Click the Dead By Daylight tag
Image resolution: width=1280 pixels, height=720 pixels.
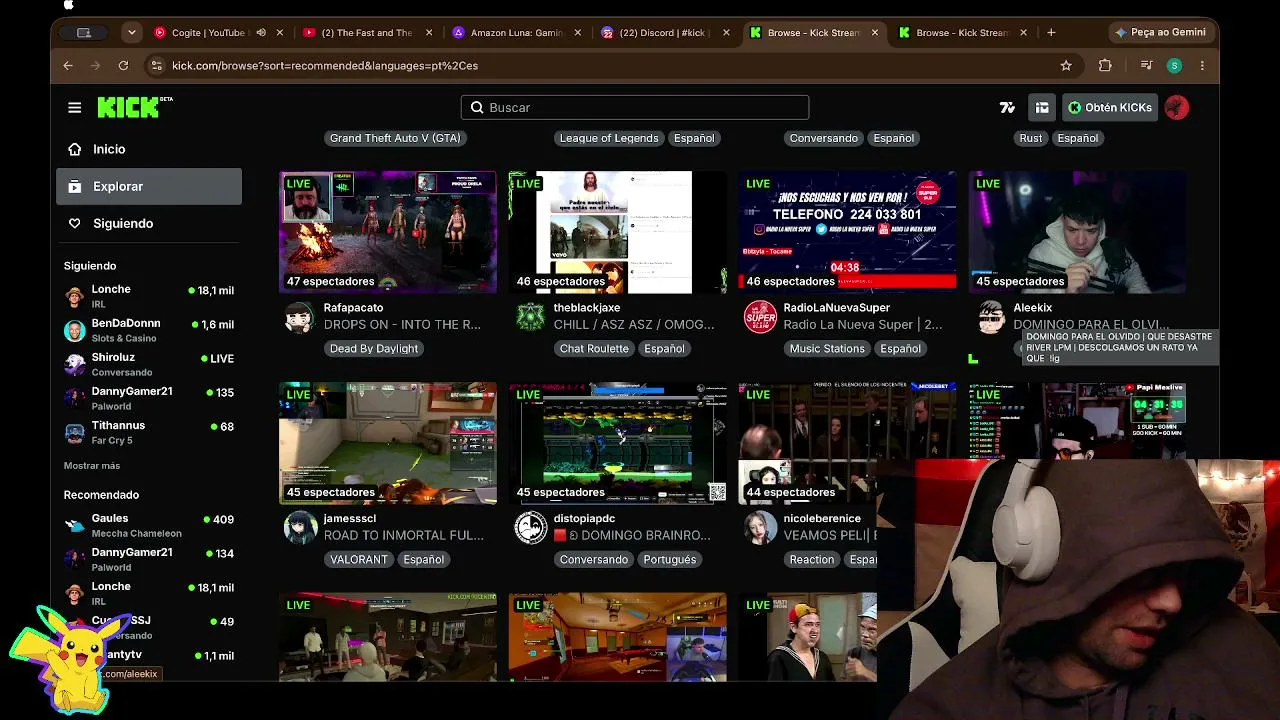374,348
